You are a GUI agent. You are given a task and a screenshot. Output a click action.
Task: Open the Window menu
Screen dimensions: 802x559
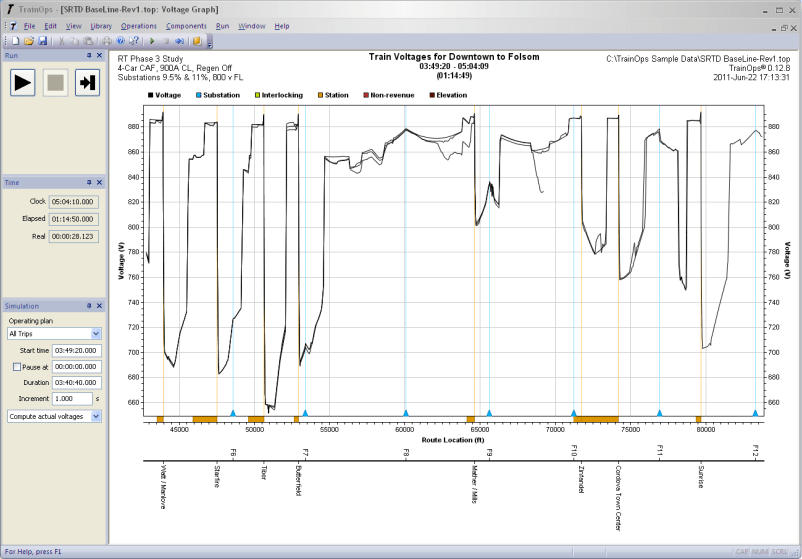tap(252, 26)
